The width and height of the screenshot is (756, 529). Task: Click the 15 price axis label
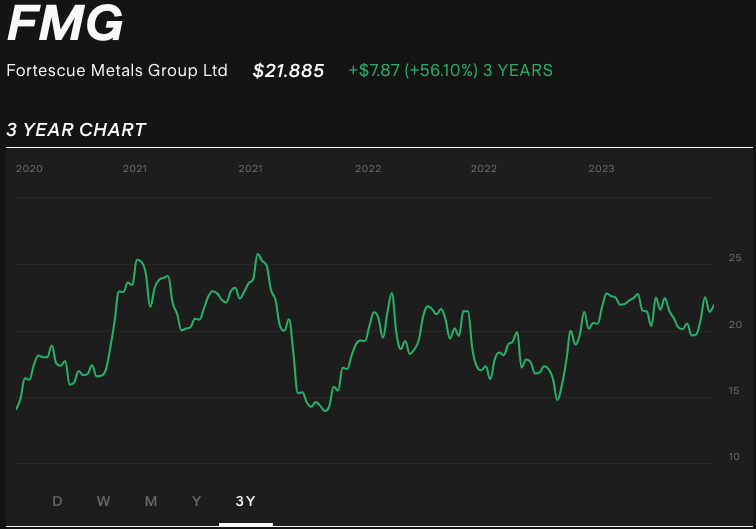(735, 391)
